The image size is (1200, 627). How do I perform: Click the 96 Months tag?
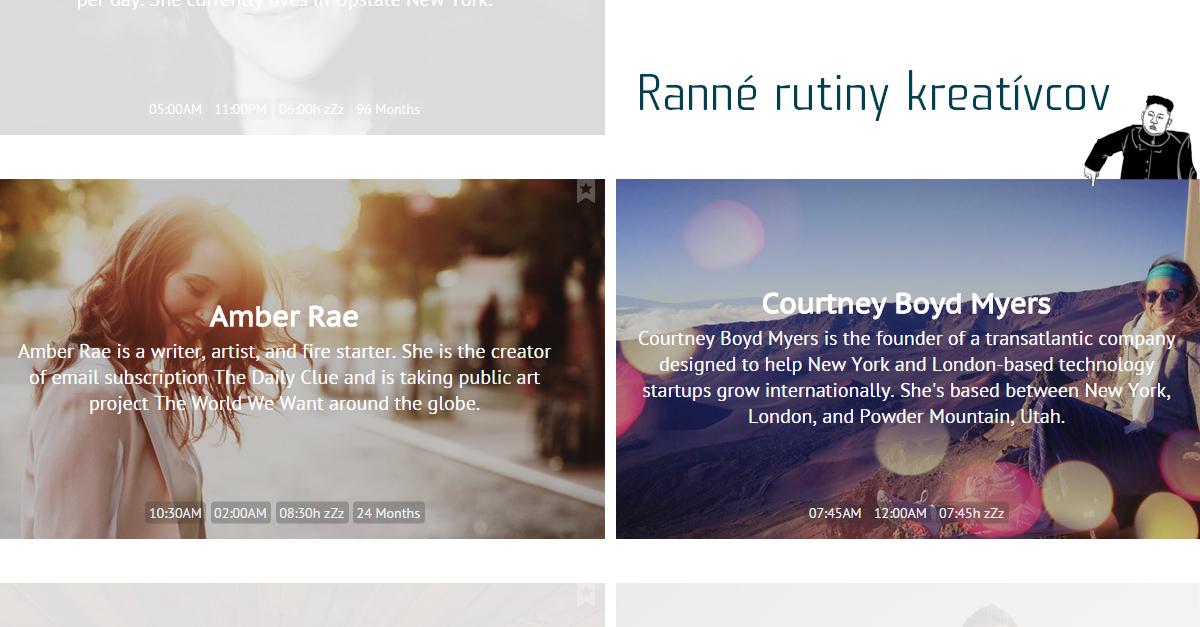pyautogui.click(x=388, y=109)
